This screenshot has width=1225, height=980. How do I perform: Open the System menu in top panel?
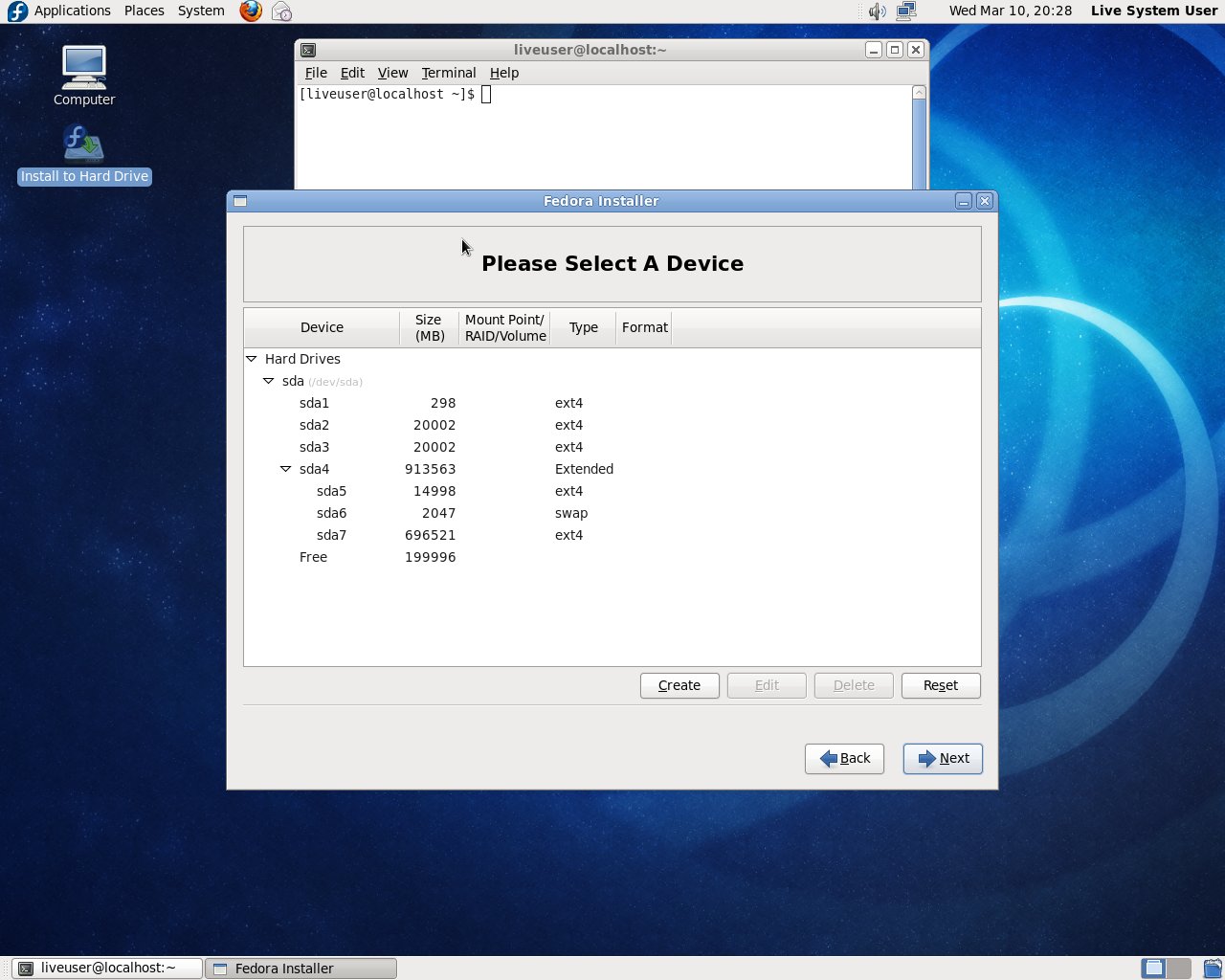201,11
